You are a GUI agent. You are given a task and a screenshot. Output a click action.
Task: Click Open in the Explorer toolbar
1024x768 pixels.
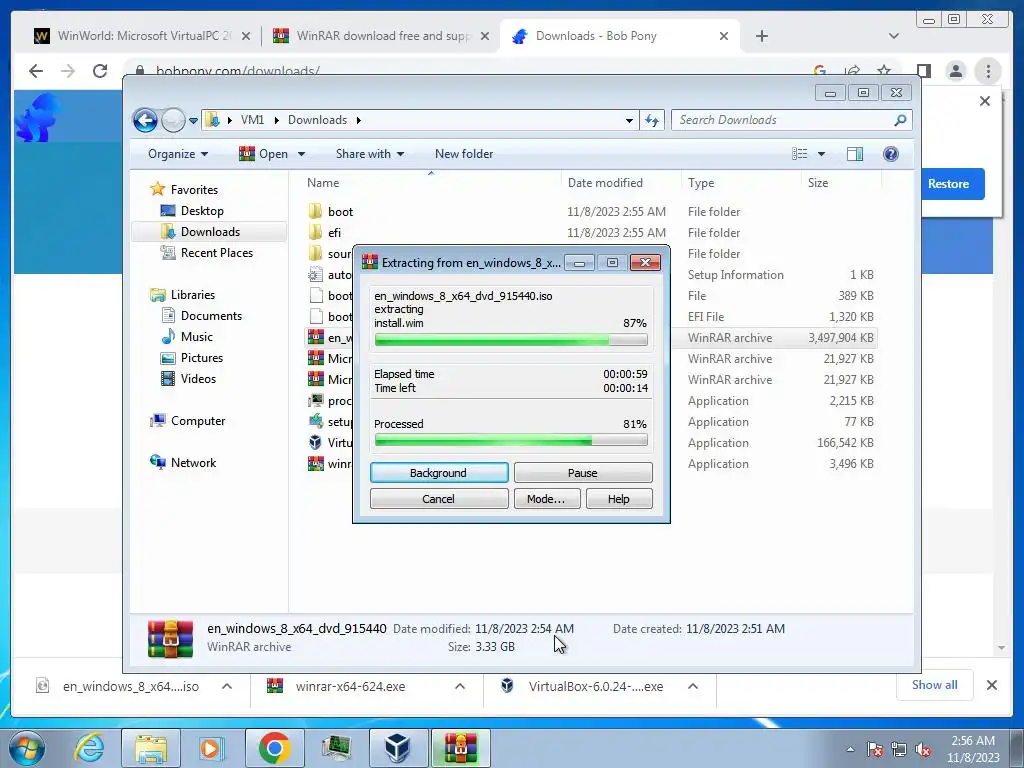tap(265, 154)
